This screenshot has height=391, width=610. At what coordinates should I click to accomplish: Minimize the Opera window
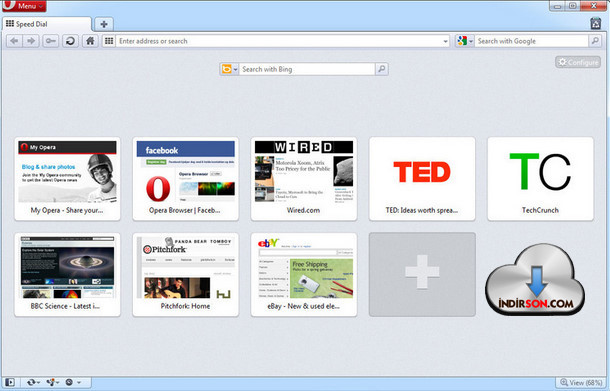click(557, 5)
